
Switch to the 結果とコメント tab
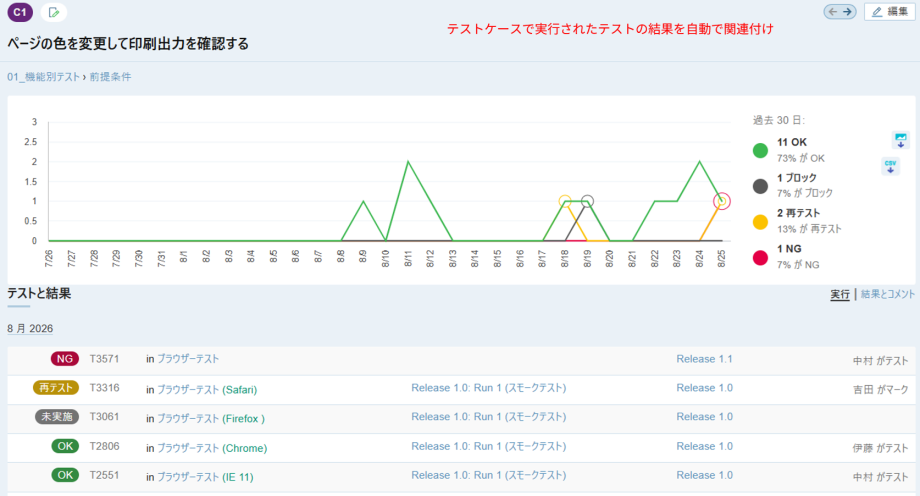click(888, 295)
